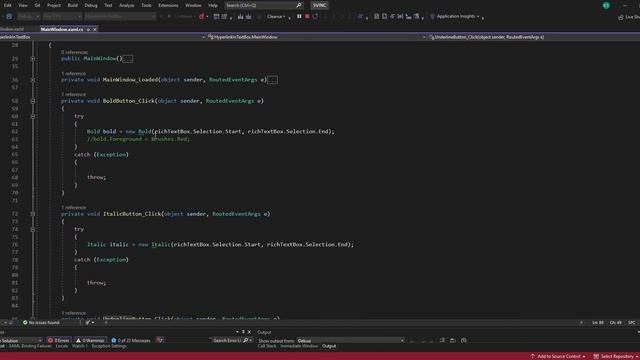Screen dimensions: 640x360
Task: Click the Search (Ctrl+Q) box
Action: 263,5
